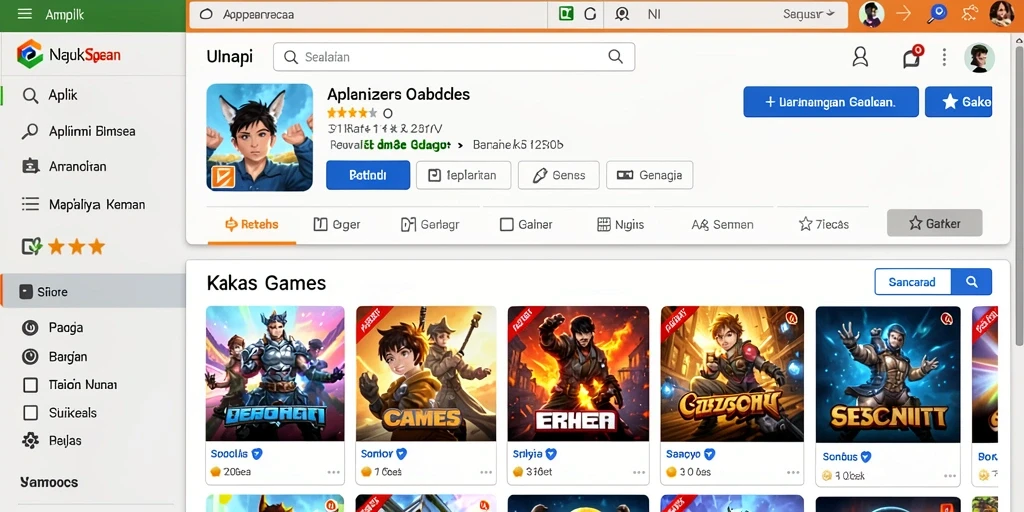1024x512 pixels.
Task: Tick the Tlaion Nunai checkbox
Action: coord(30,385)
